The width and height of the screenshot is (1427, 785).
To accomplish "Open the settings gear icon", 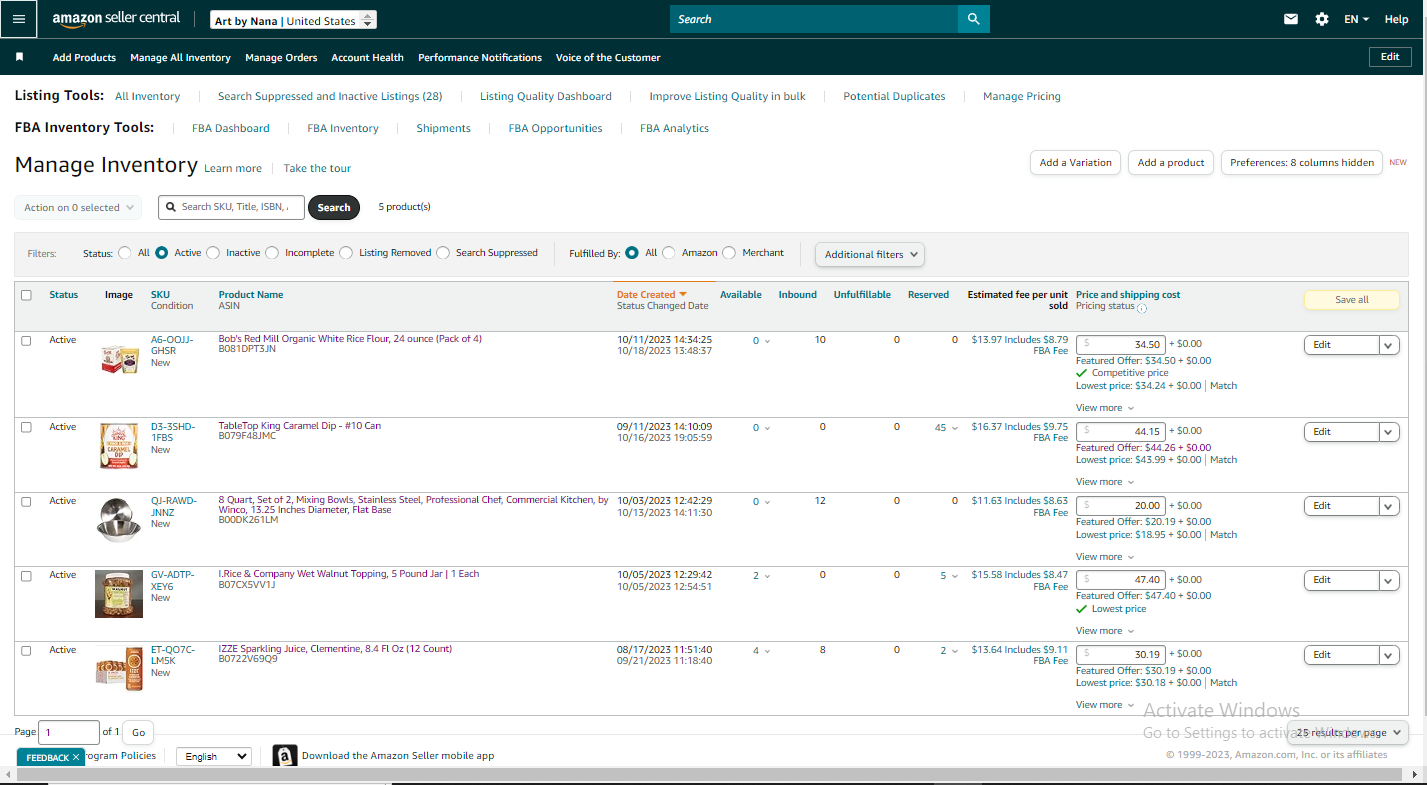I will pos(1322,19).
